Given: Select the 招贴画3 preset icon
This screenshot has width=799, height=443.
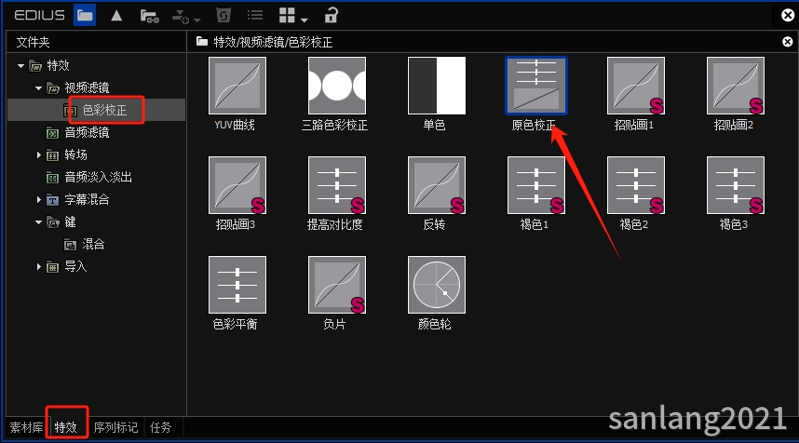Looking at the screenshot, I should click(237, 185).
